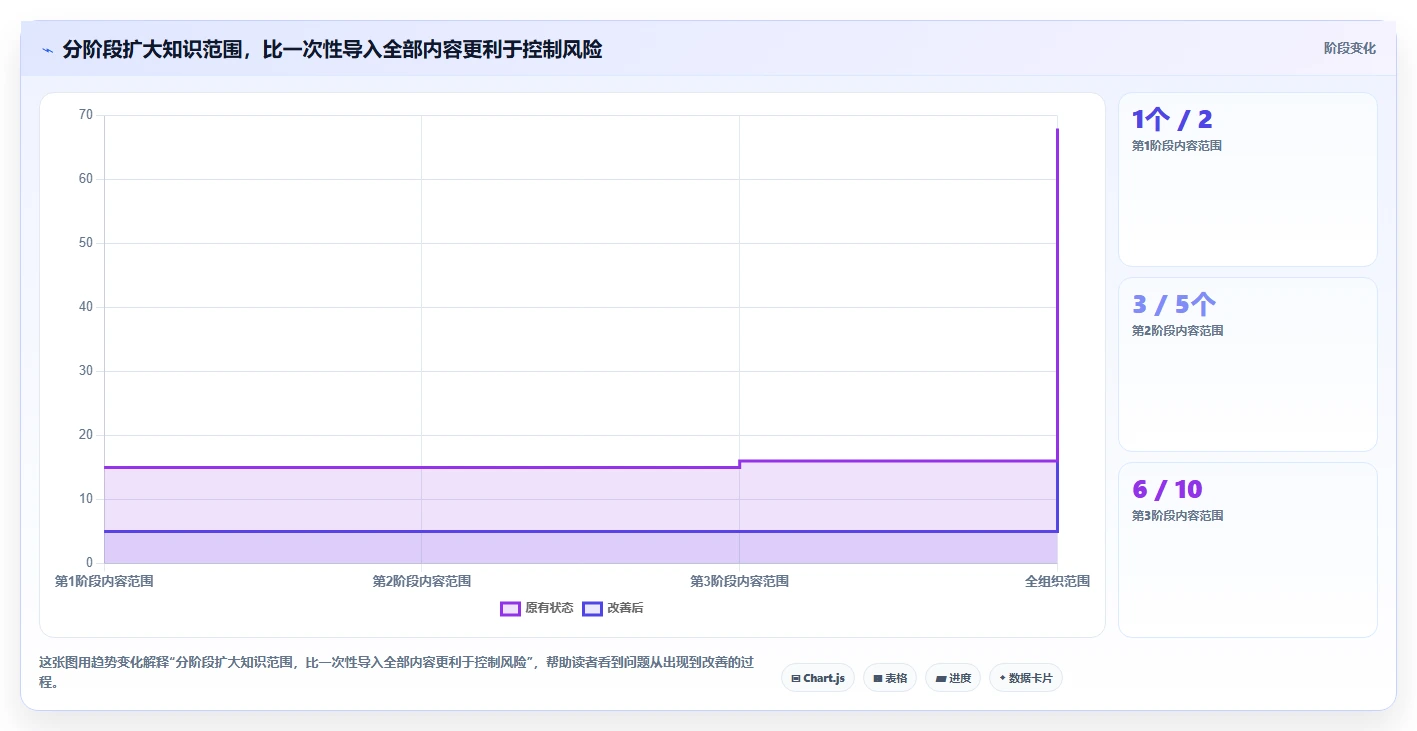
Task: Click the 表格 tag
Action: pos(890,678)
